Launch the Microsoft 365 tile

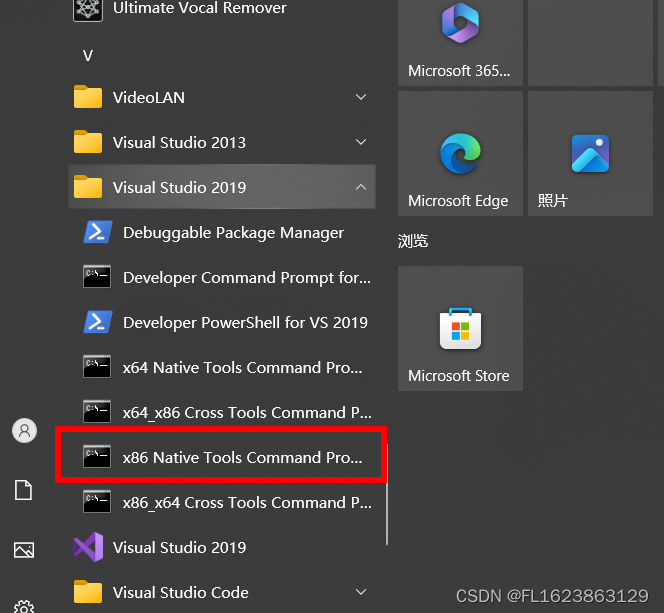[460, 41]
